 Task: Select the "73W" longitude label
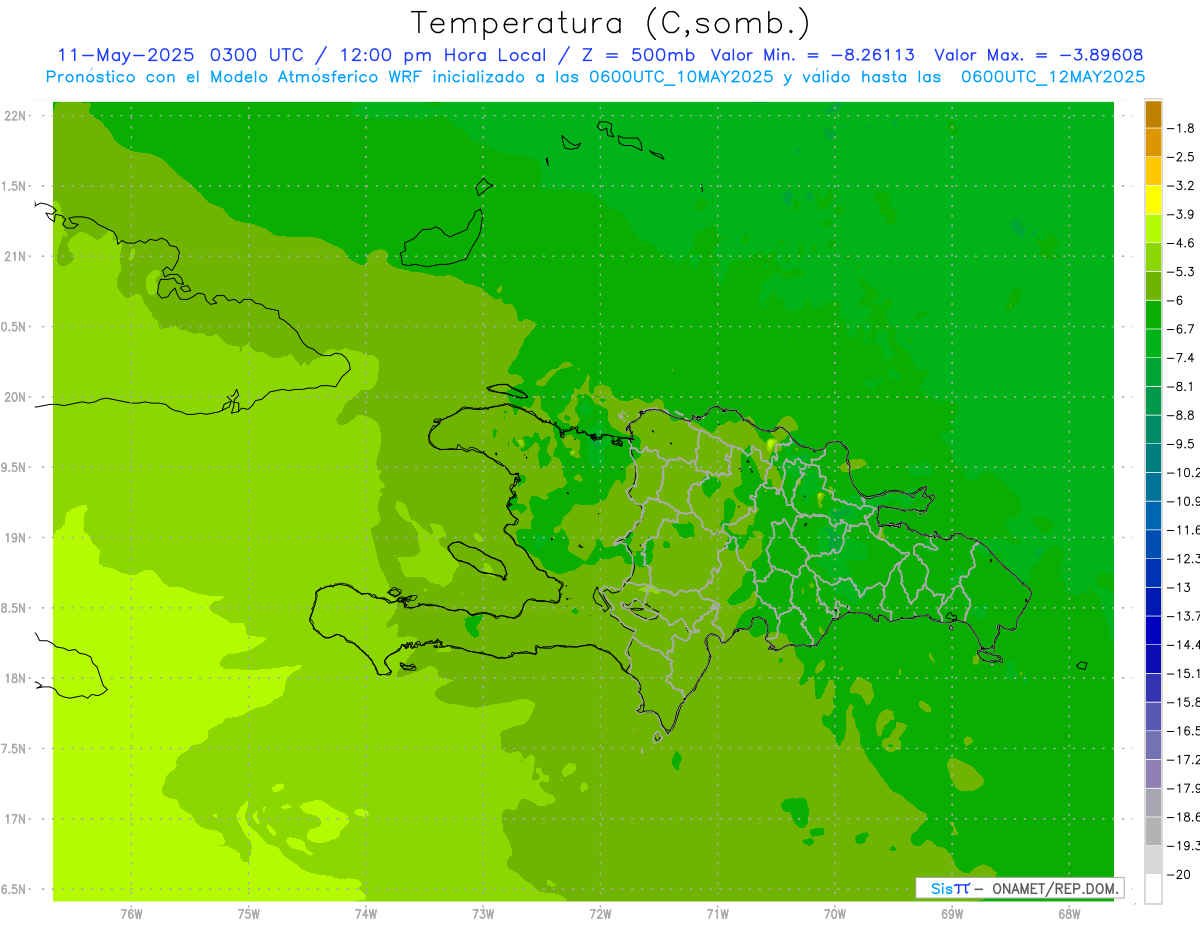tap(483, 913)
